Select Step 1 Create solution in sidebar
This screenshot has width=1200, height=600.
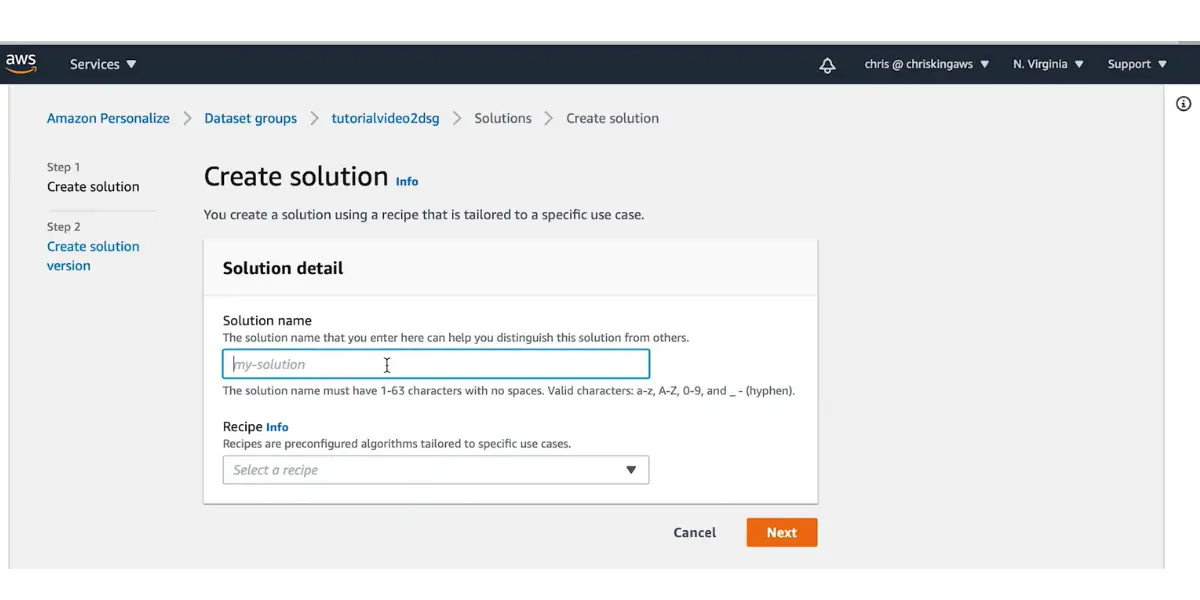[x=93, y=187]
